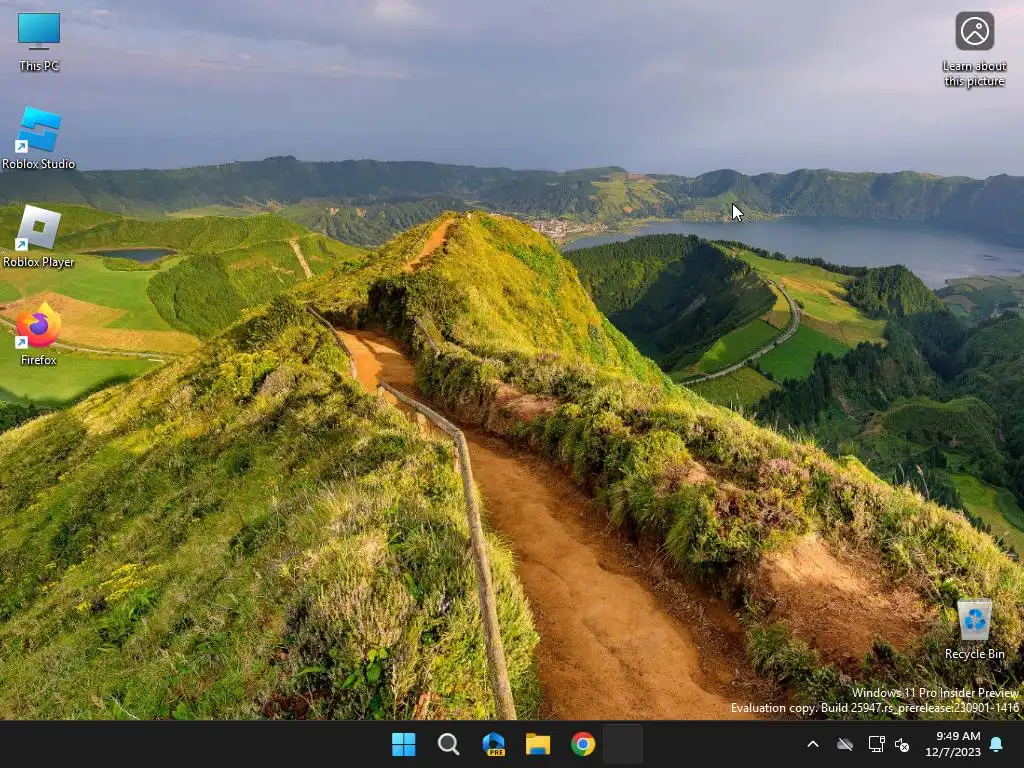Click the blank taskbar app button
This screenshot has height=768, width=1024.
click(623, 744)
